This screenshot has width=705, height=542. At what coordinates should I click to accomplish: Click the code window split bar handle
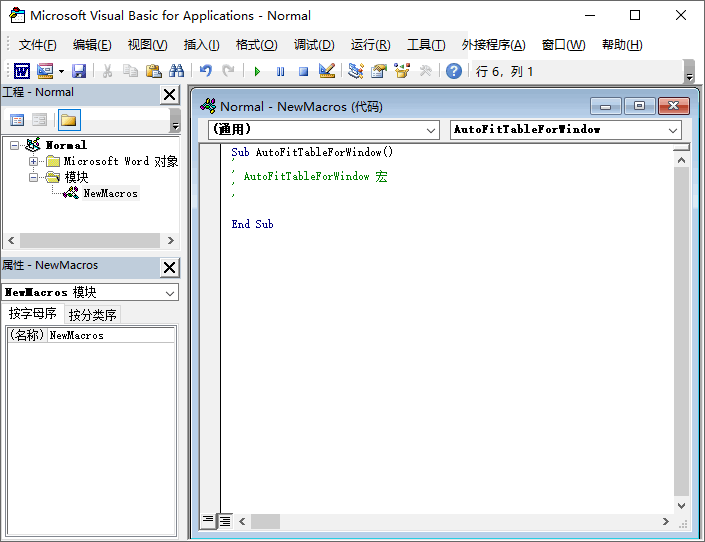click(682, 147)
